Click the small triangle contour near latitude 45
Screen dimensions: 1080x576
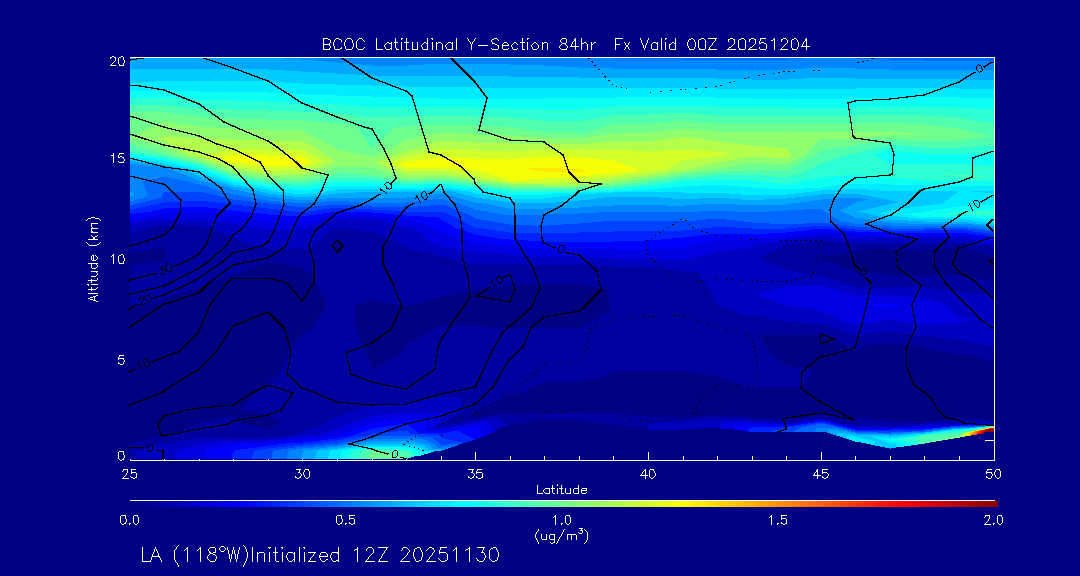826,339
